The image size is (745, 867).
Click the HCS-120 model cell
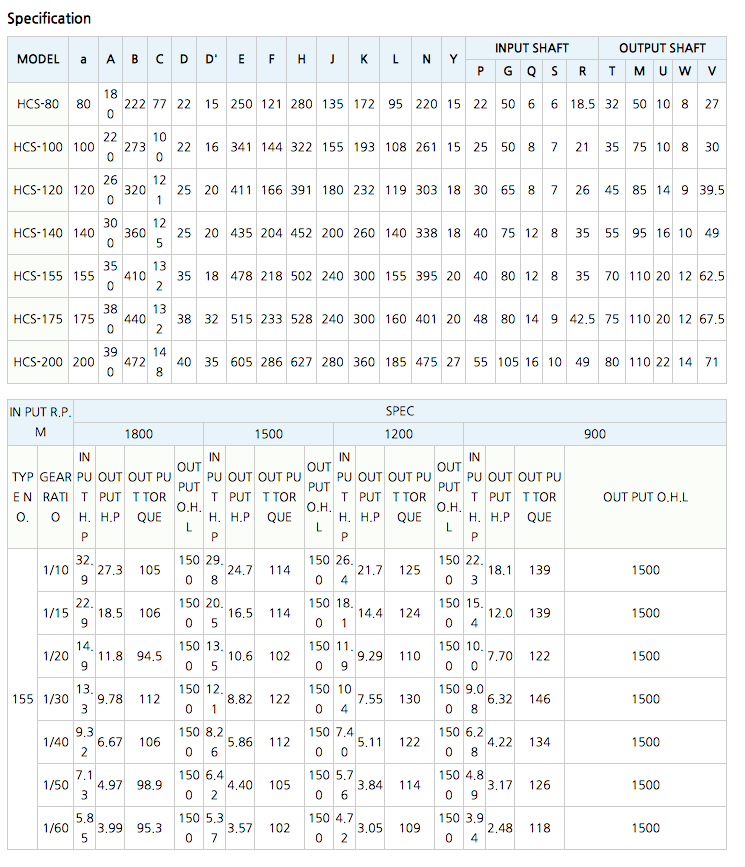click(38, 190)
